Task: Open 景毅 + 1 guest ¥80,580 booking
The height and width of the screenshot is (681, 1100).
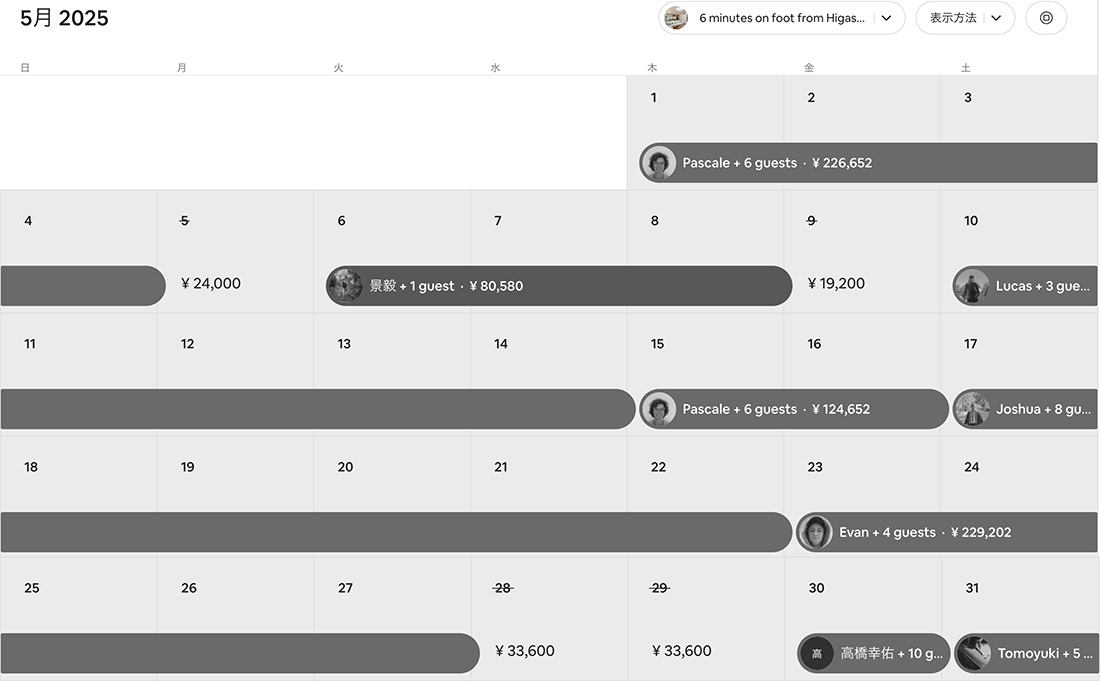Action: point(560,286)
